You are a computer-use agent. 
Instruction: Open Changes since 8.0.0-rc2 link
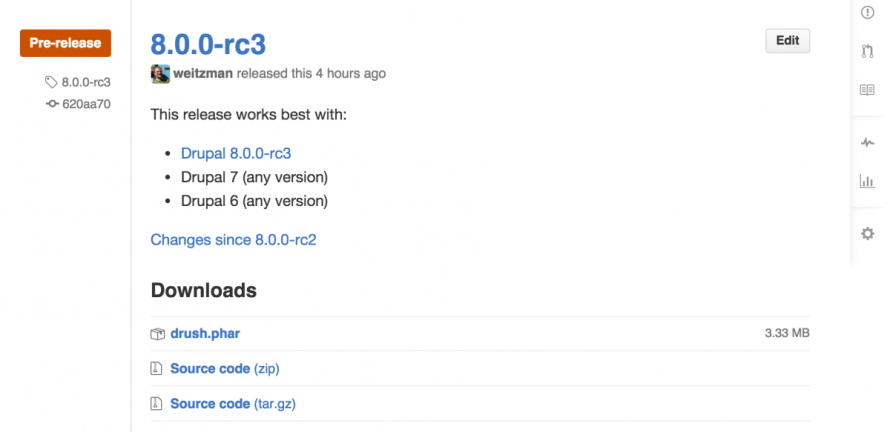coord(233,240)
